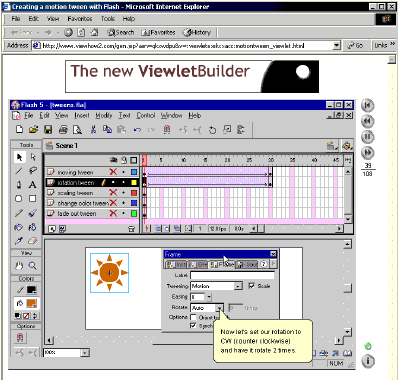Pause the viewlet playback
Screen dimensions: 398x380
click(368, 137)
